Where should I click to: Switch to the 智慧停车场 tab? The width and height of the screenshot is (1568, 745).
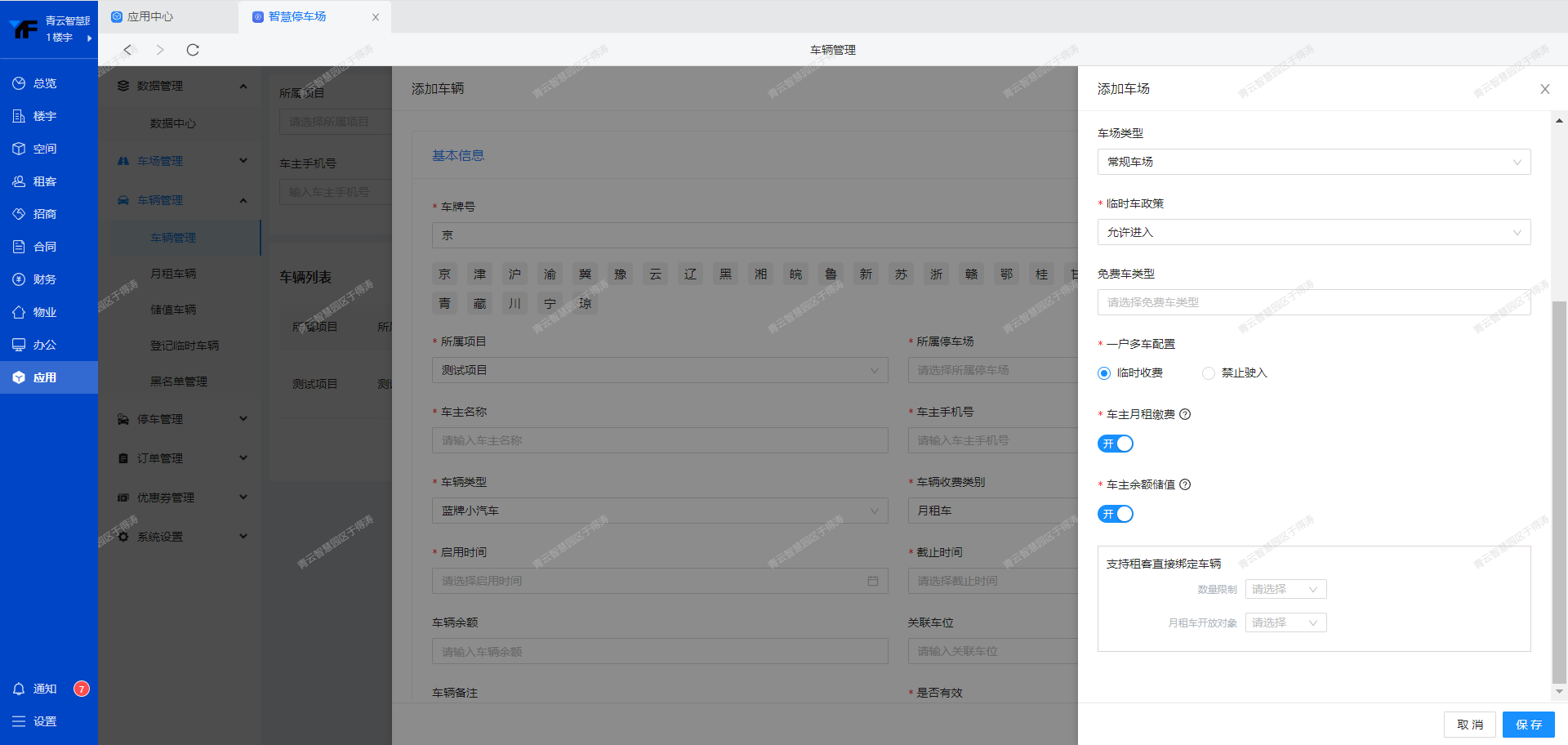point(297,16)
